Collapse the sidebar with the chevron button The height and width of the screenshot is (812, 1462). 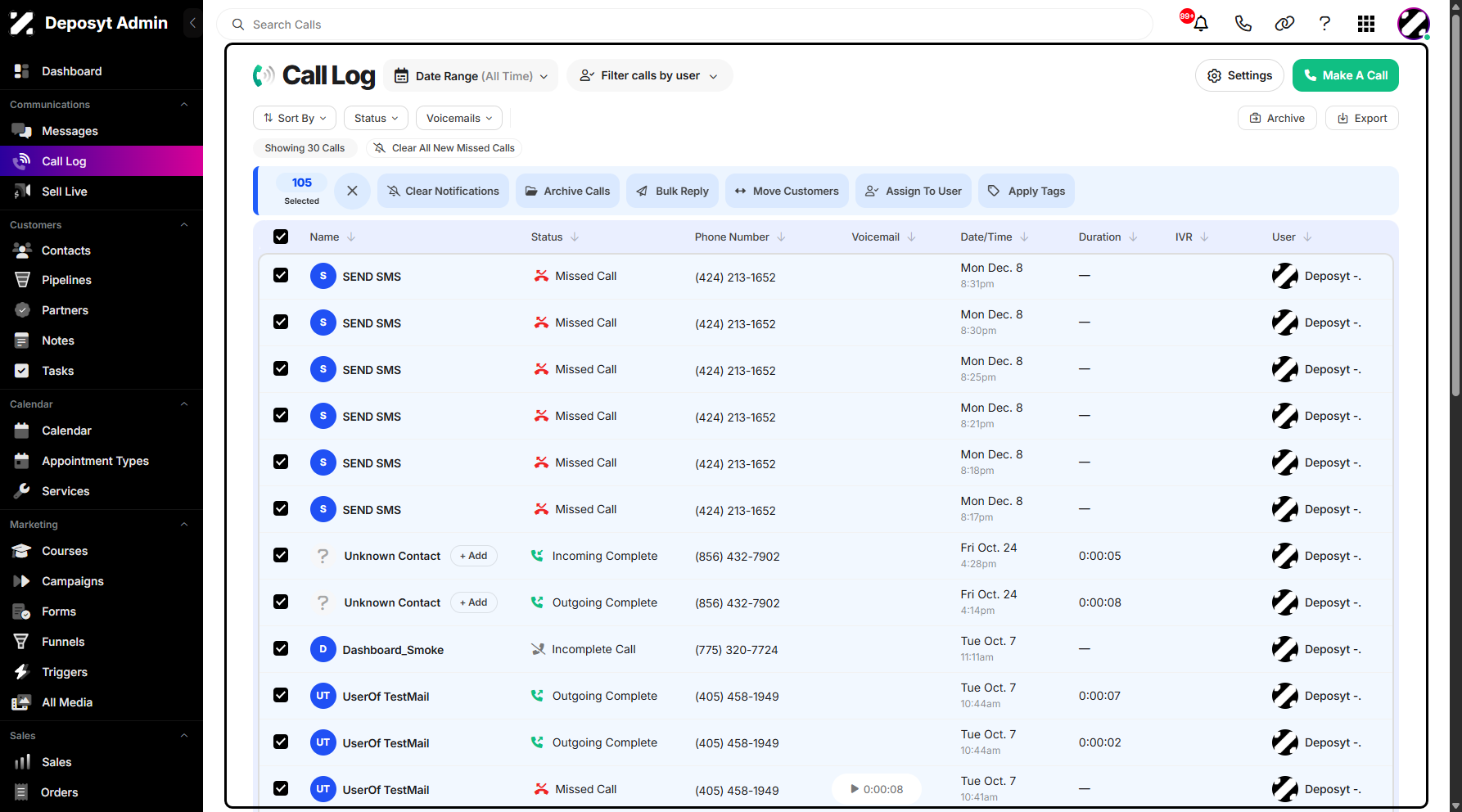[x=192, y=23]
